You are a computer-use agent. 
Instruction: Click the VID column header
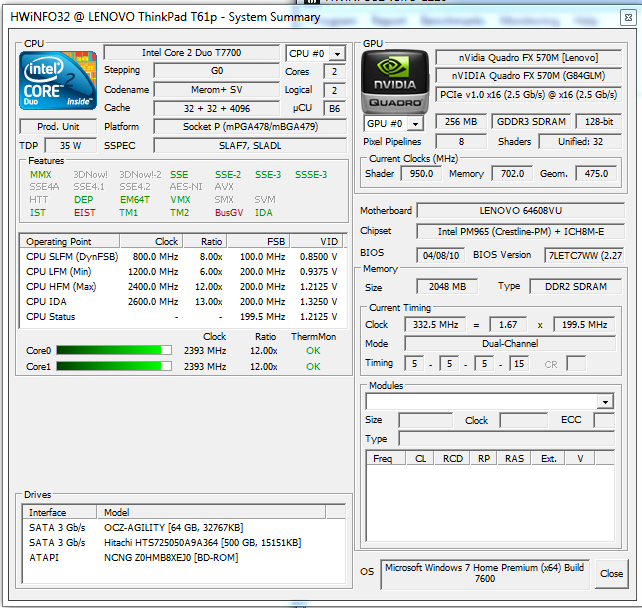[316, 241]
